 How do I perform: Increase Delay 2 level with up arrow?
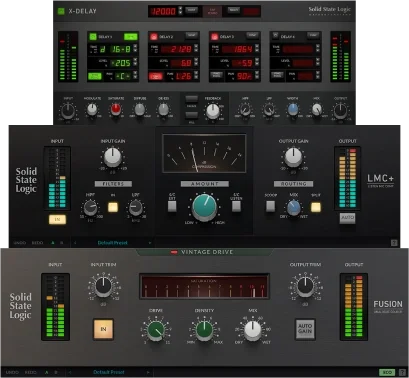[x=196, y=60]
